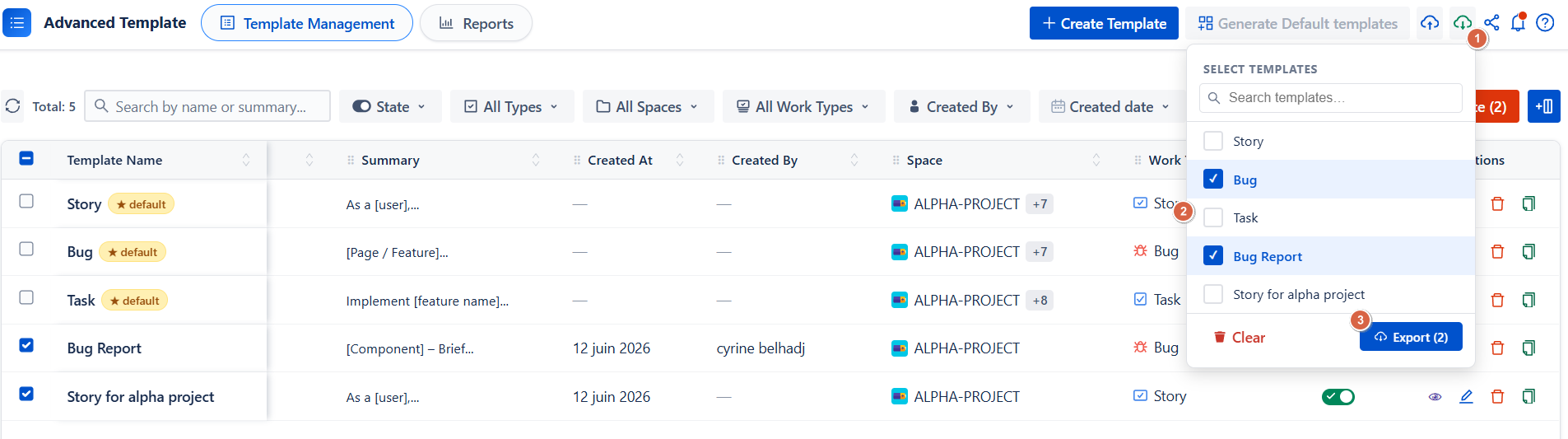Click inside Search by name or summary field

(x=207, y=106)
